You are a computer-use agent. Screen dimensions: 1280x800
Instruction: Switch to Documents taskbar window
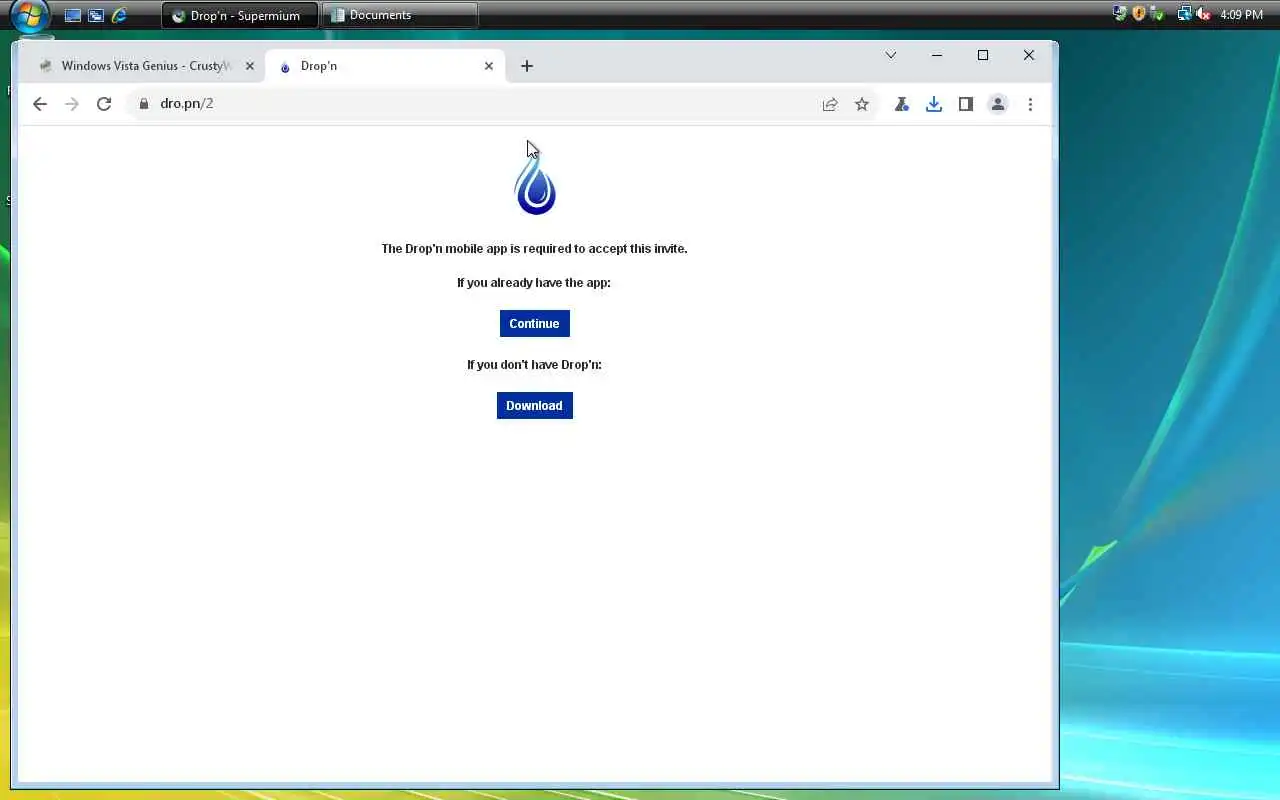pos(400,15)
